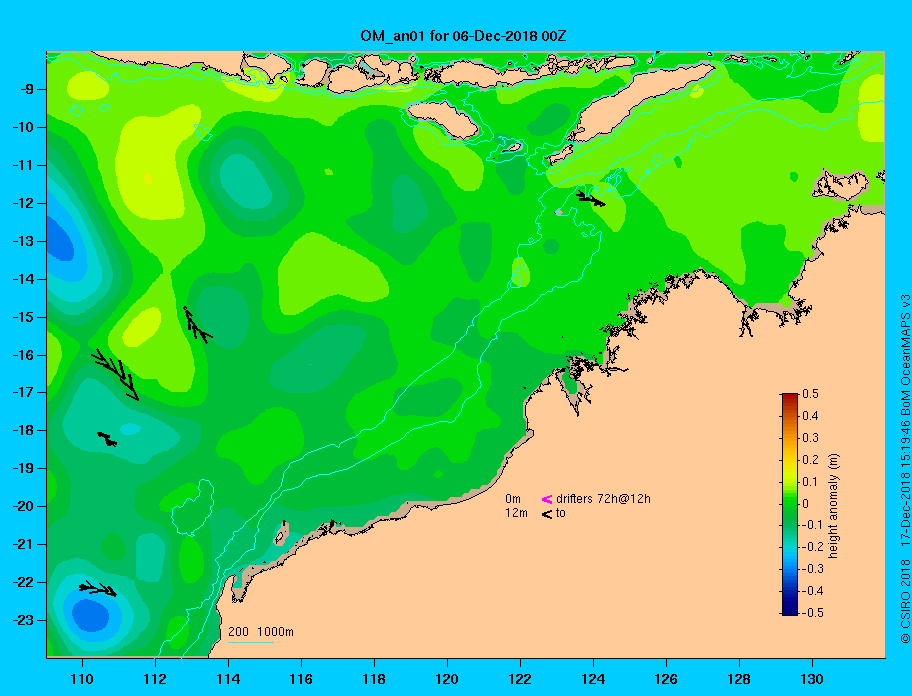Screen dimensions: 912x696
Task: Click the title OM_an01 for 06-Dec-2018 00Z
Action: [463, 36]
